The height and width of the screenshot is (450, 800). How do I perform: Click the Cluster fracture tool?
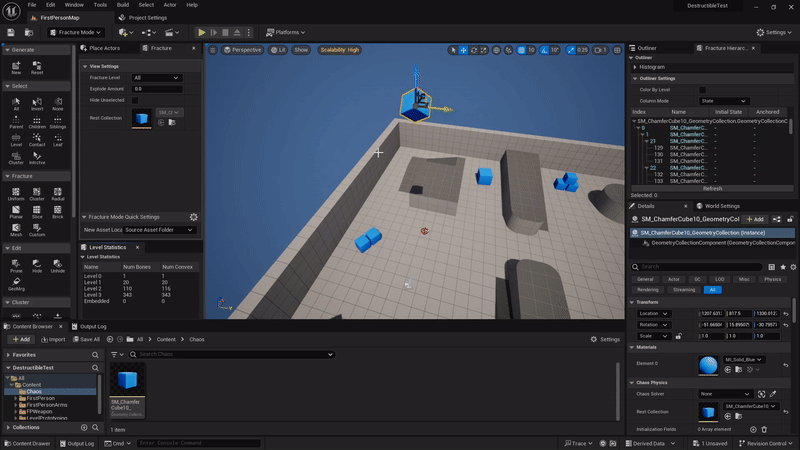click(37, 194)
